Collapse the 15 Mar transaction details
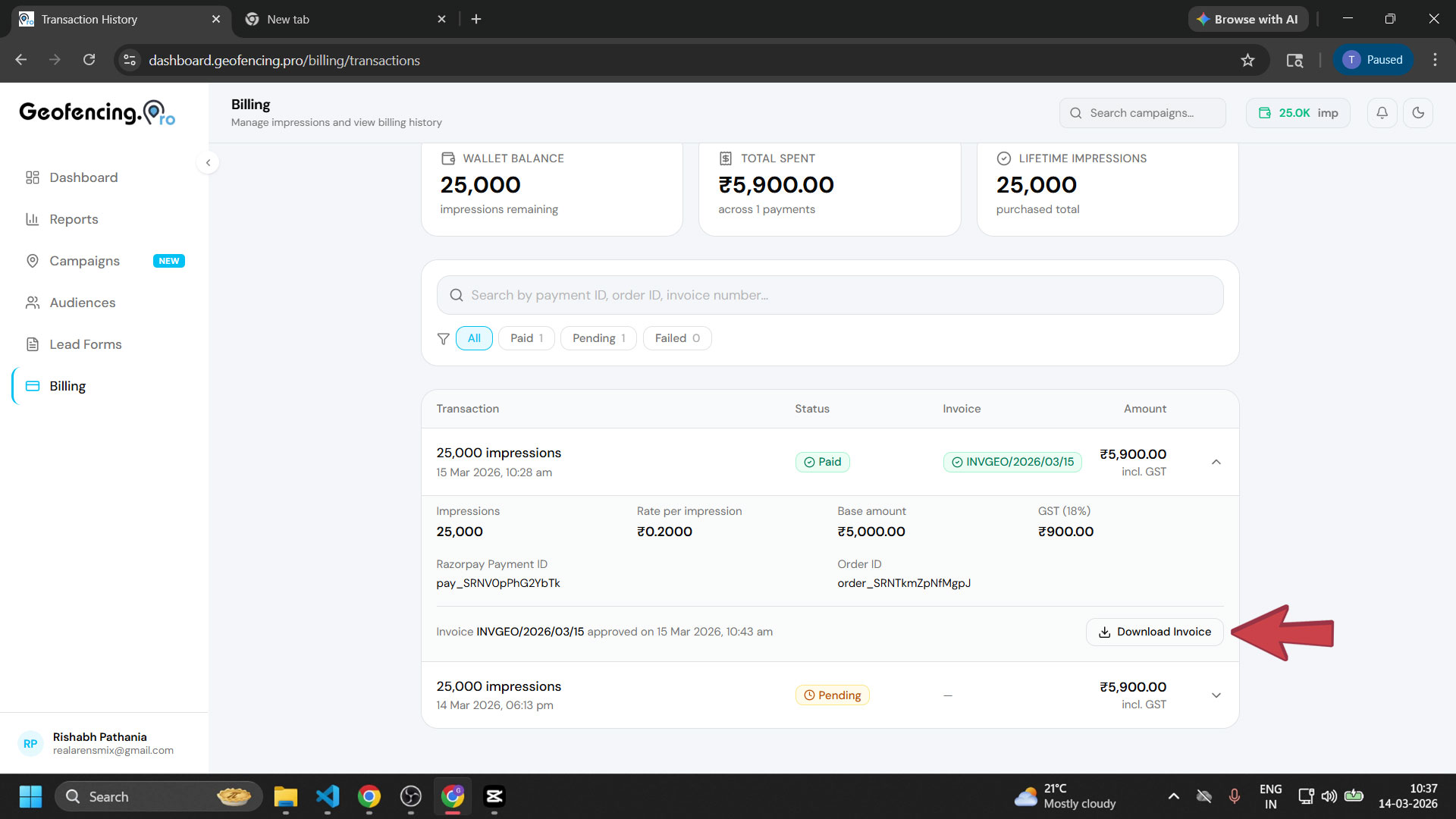1456x819 pixels. tap(1216, 462)
